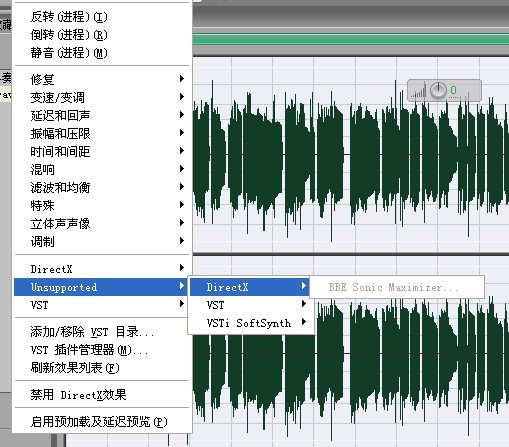Open the 混响 submenu
Viewport: 509px width, 447px height.
102,169
